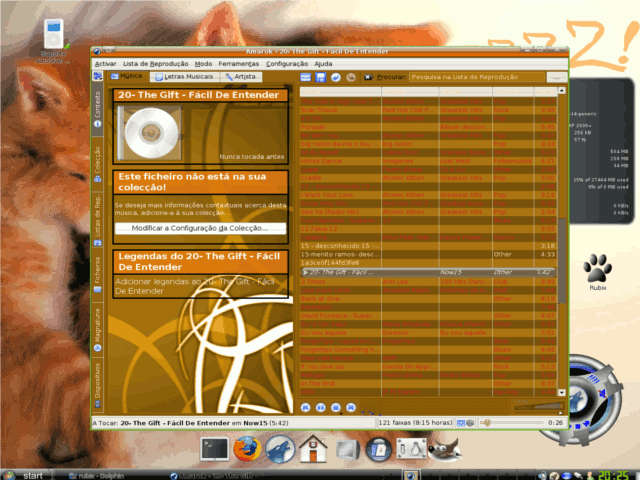
Task: Open the Dispositivos sidebar tab
Action: (98, 385)
